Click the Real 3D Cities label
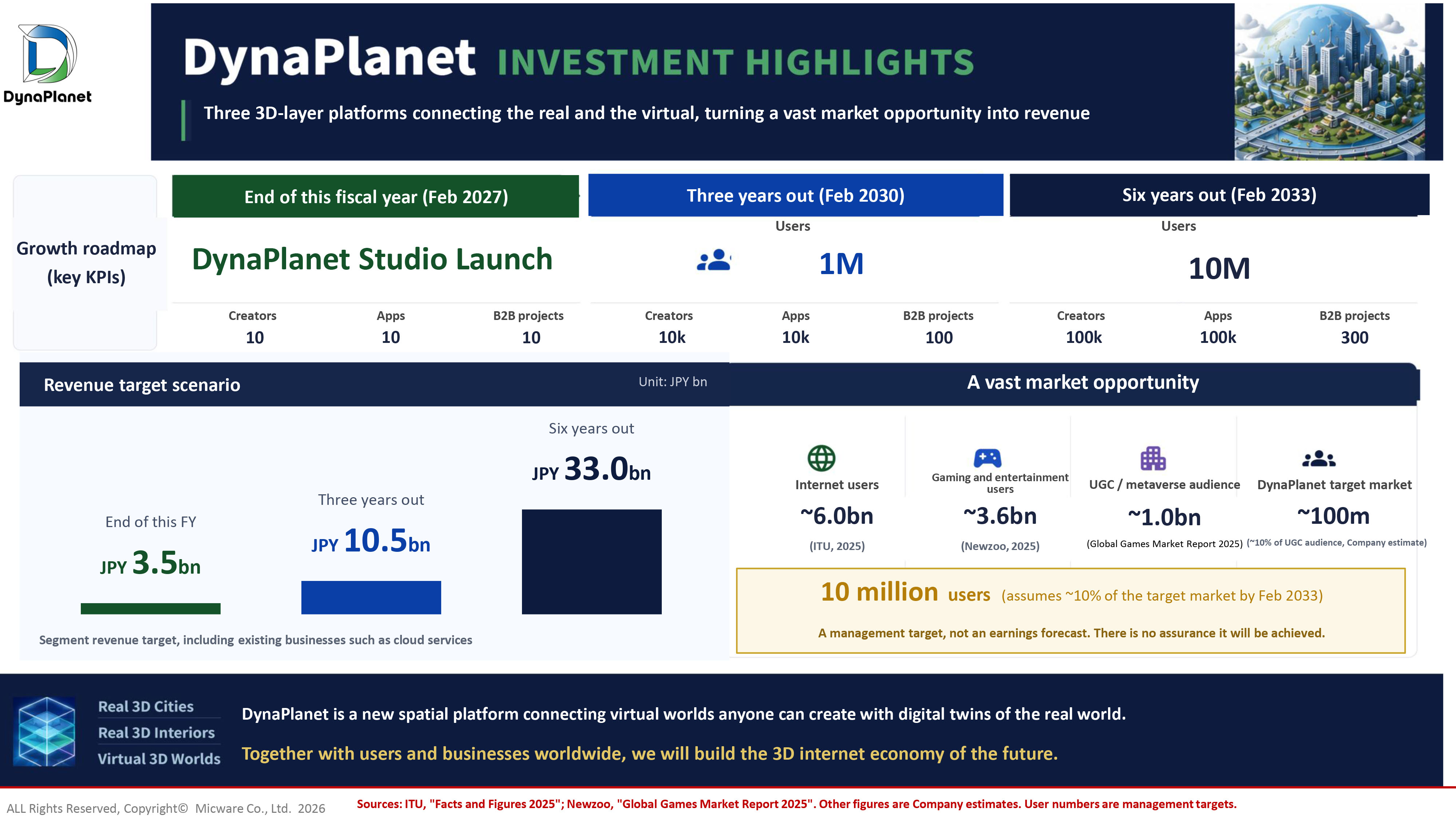This screenshot has width=1456, height=819. pyautogui.click(x=146, y=707)
